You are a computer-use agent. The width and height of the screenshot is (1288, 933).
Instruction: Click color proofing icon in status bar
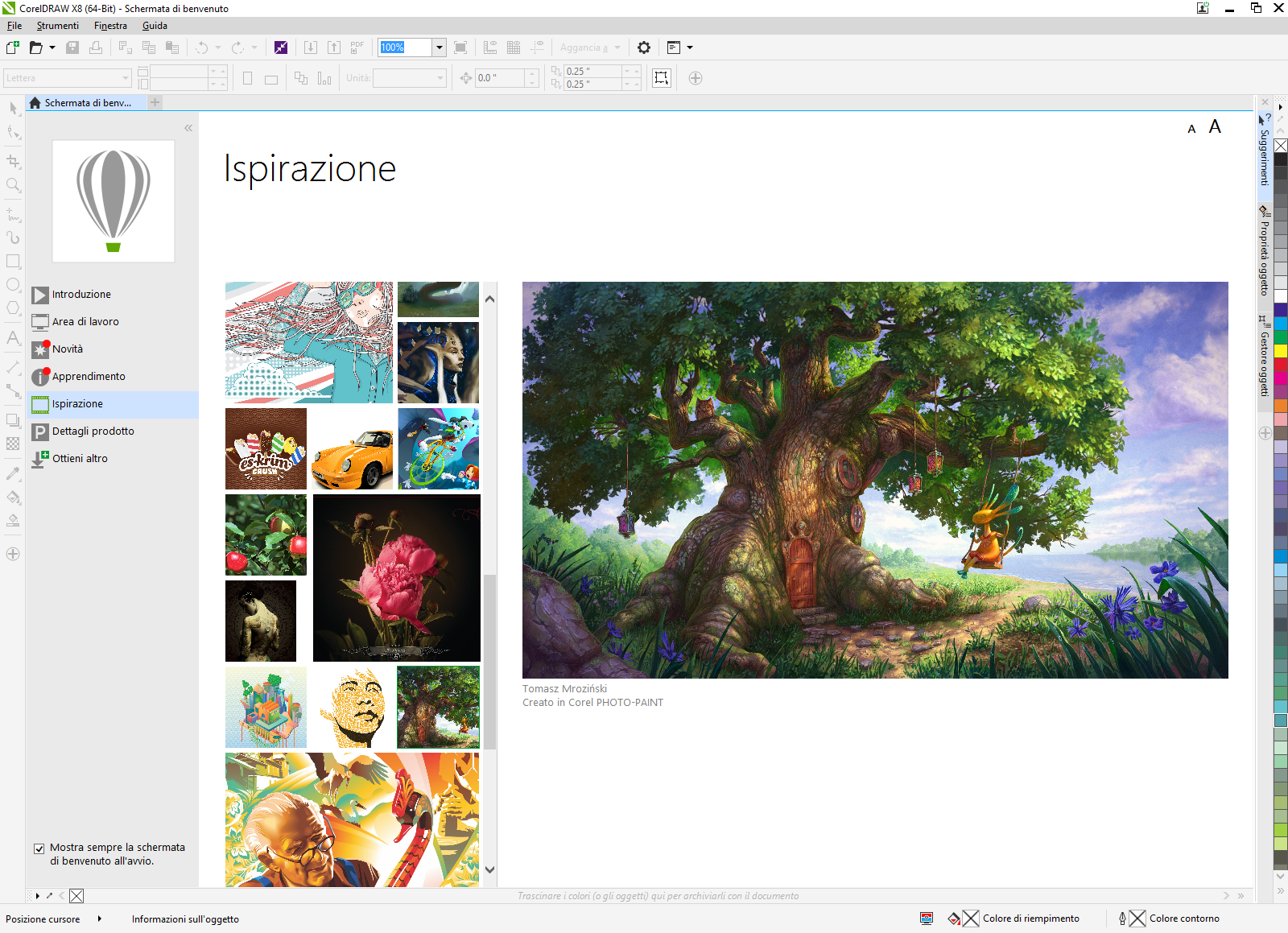click(x=927, y=919)
